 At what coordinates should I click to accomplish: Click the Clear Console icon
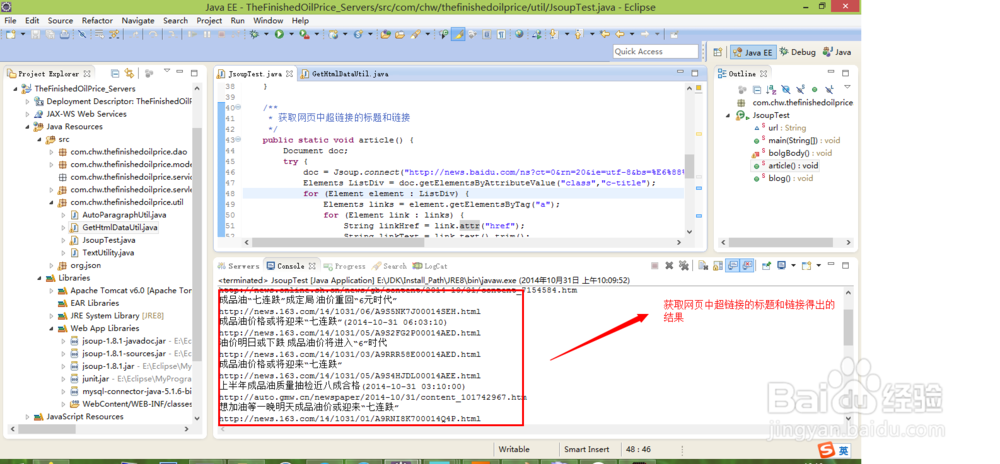click(x=703, y=265)
